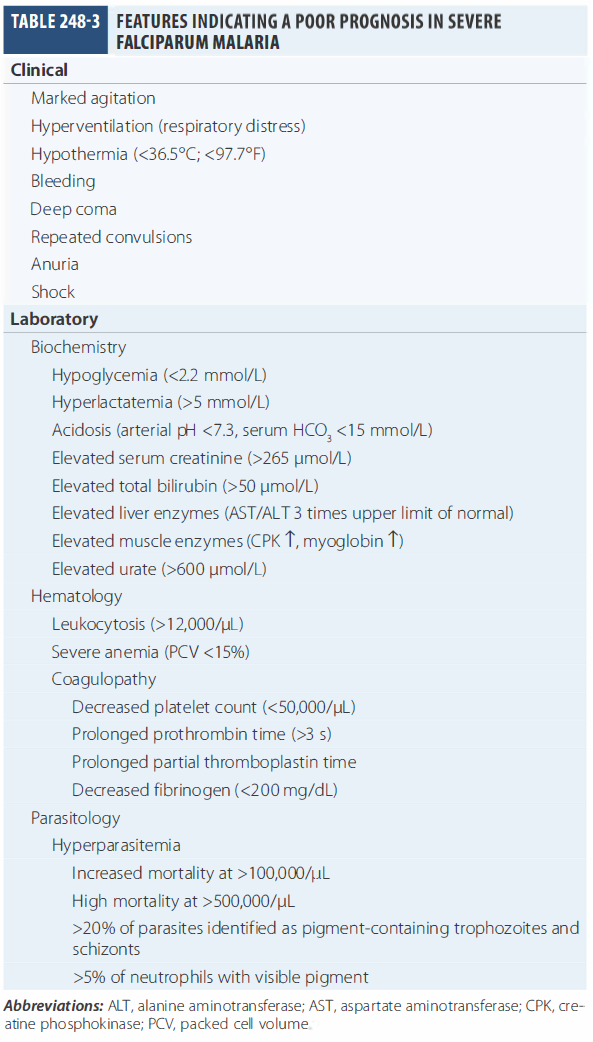Image resolution: width=593 pixels, height=1042 pixels.
Task: Select the Hypoglycemia (<2.2 mmol/L) entry
Action: 160,375
